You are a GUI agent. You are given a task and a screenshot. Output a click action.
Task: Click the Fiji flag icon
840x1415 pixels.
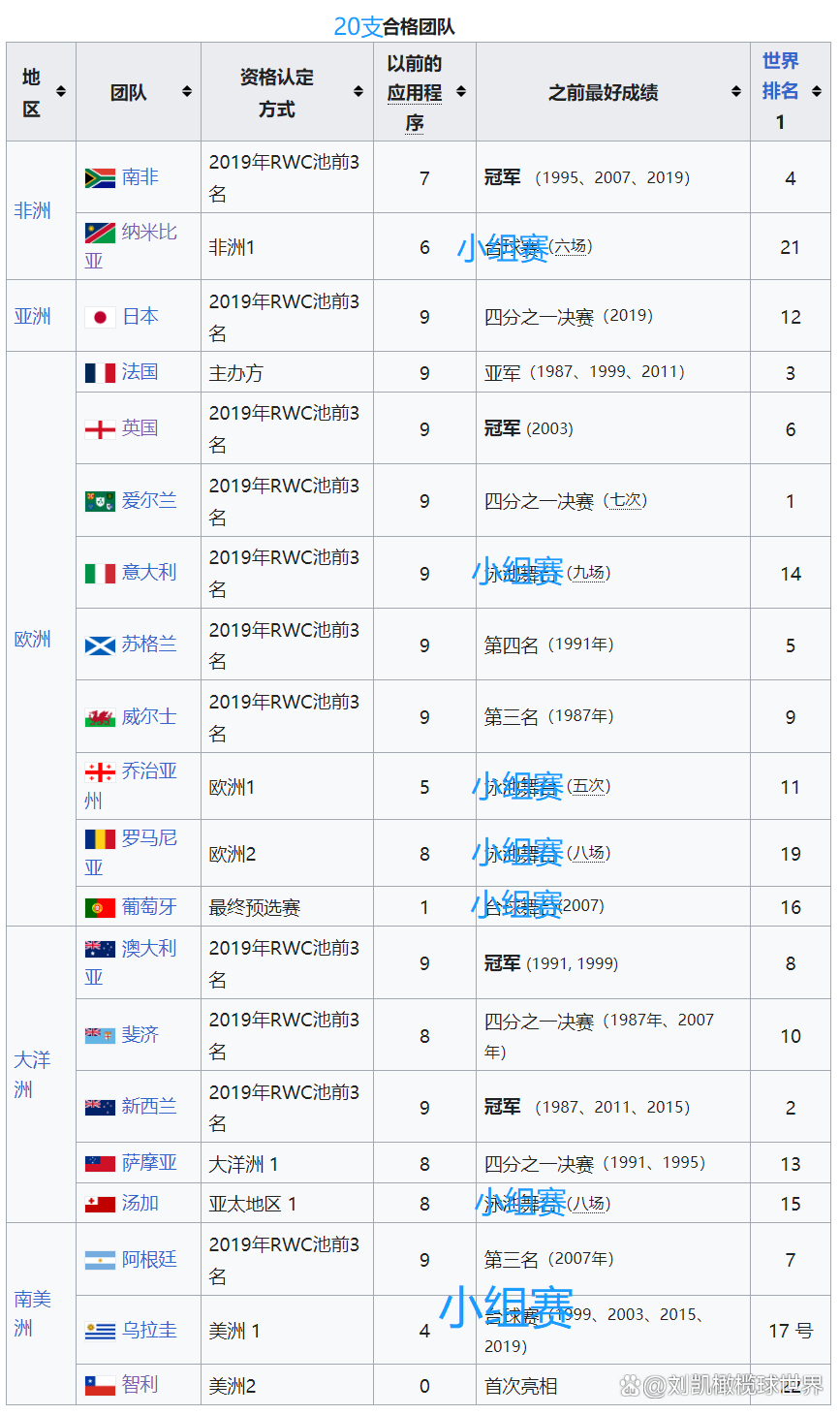(x=100, y=1035)
